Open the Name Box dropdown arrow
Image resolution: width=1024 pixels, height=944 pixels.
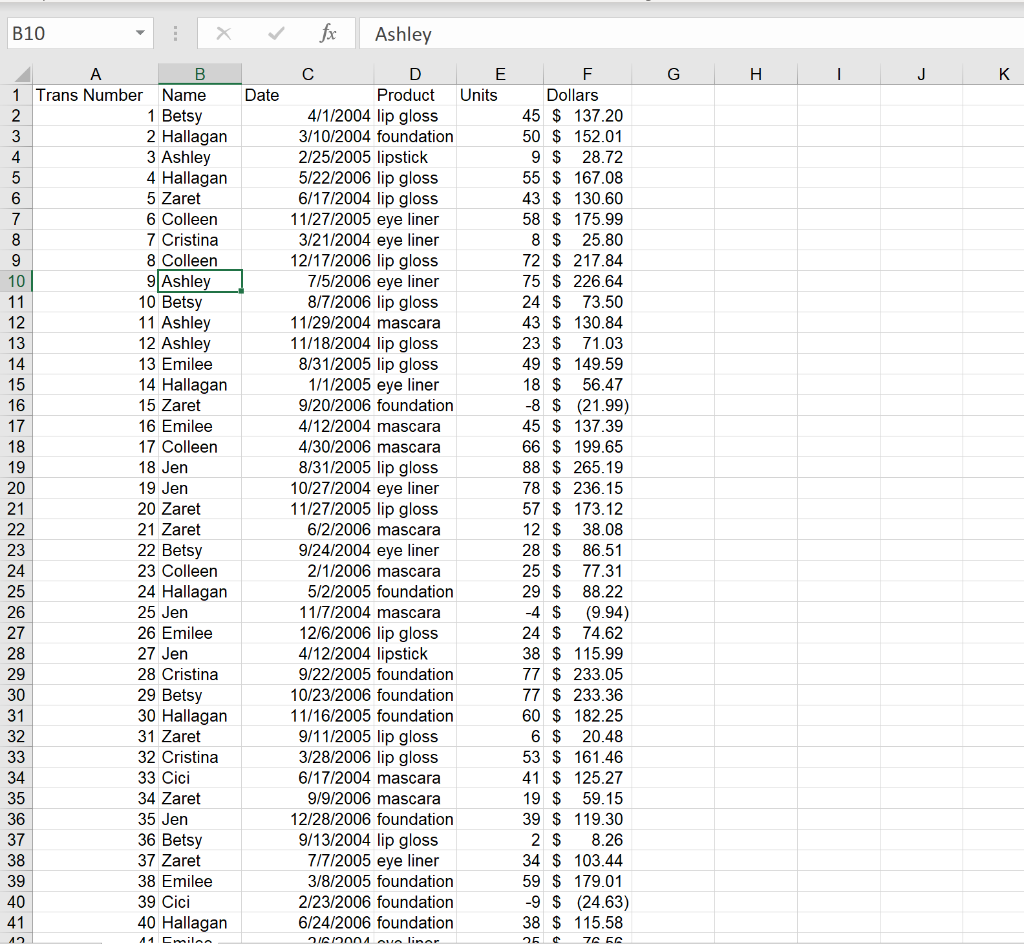tap(138, 33)
